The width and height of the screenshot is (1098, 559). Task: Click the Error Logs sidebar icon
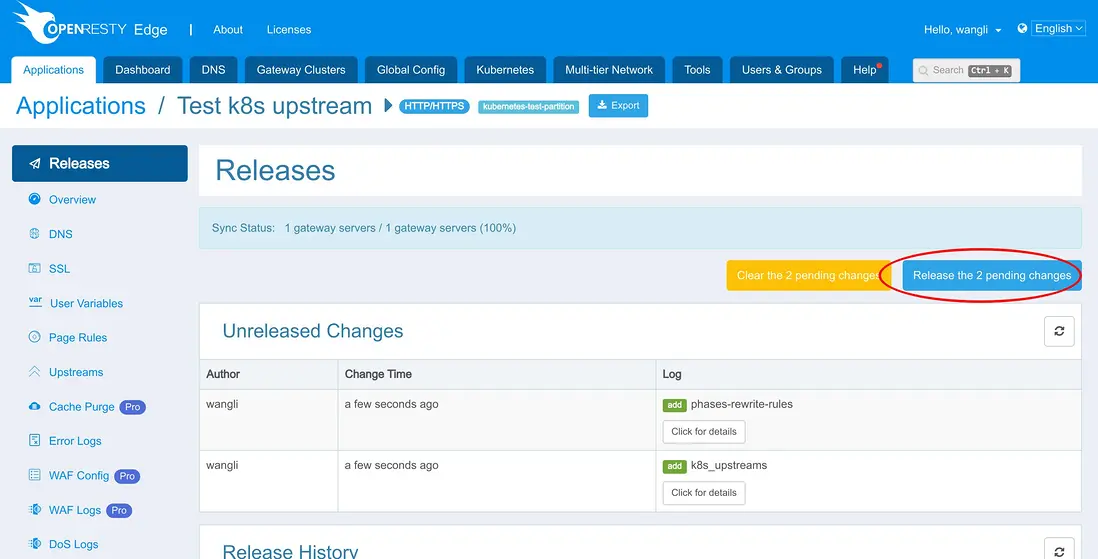tap(34, 441)
